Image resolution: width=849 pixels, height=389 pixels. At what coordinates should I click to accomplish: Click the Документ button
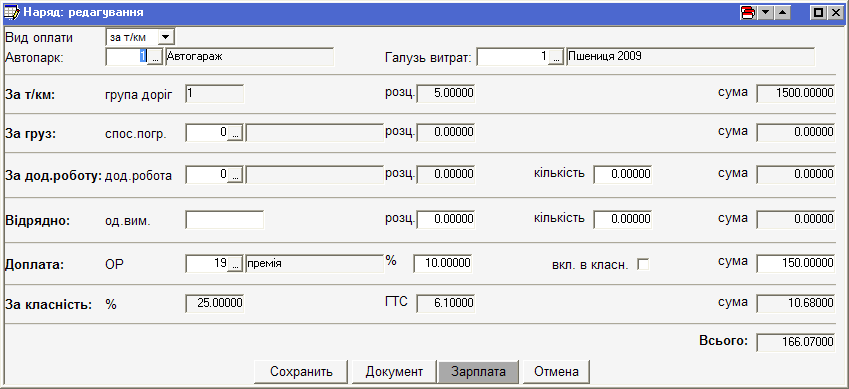click(x=394, y=372)
